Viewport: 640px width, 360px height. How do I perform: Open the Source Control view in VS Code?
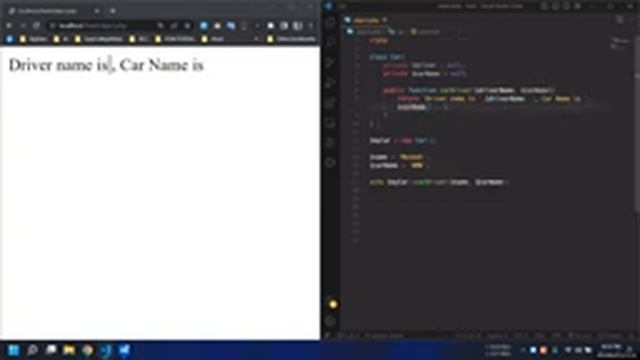(x=331, y=62)
